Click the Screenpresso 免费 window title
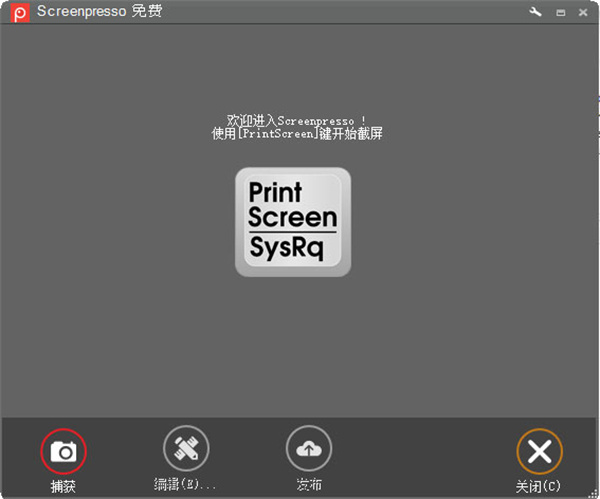The width and height of the screenshot is (600, 499). [99, 12]
